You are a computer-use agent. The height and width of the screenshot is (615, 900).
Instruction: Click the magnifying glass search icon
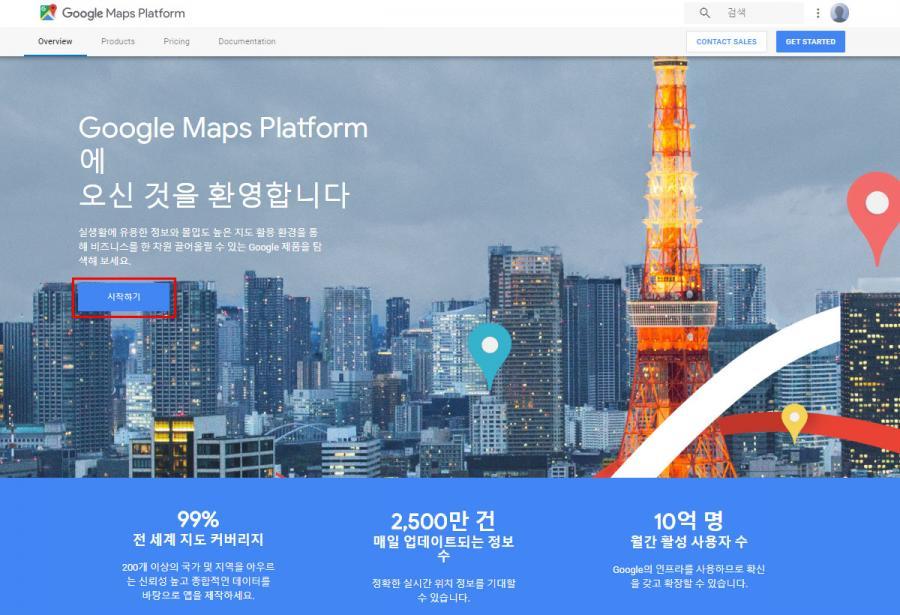705,13
